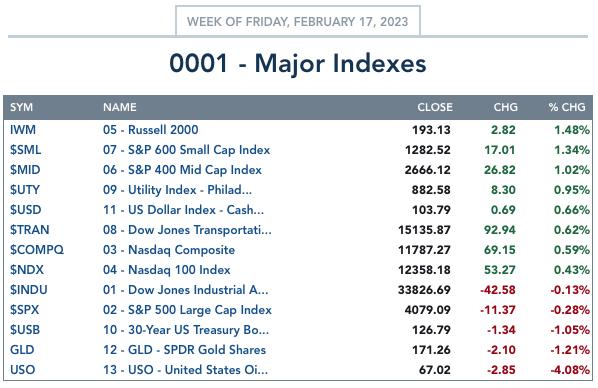Sort by CHG column header
This screenshot has height=388, width=598.
pos(505,107)
